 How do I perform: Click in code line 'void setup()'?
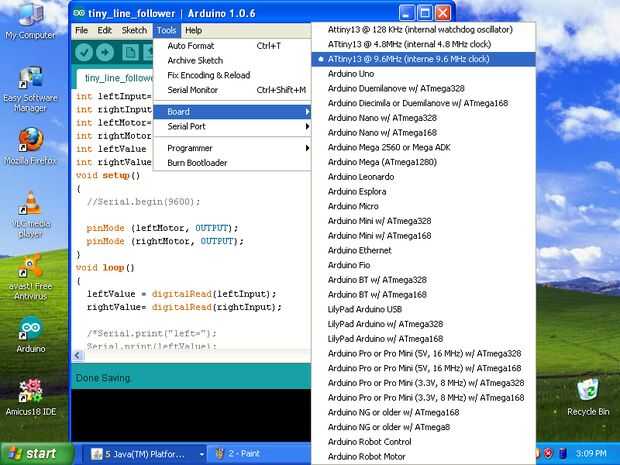click(108, 176)
